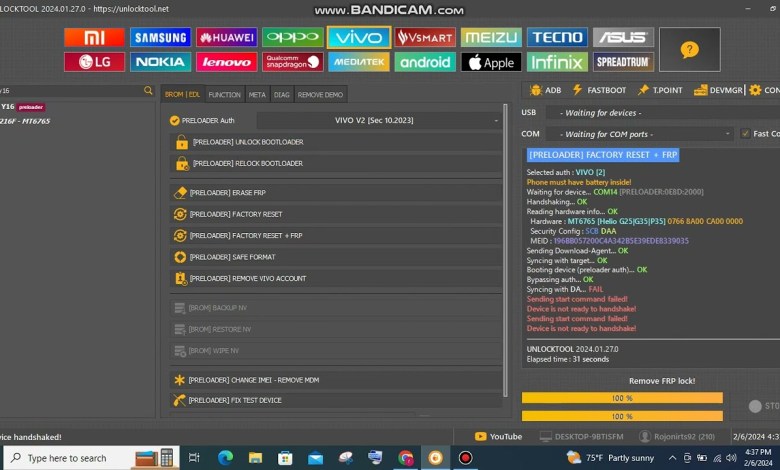Image resolution: width=780 pixels, height=470 pixels.
Task: Open the Qualcomm Snapdragon section
Action: 292,62
